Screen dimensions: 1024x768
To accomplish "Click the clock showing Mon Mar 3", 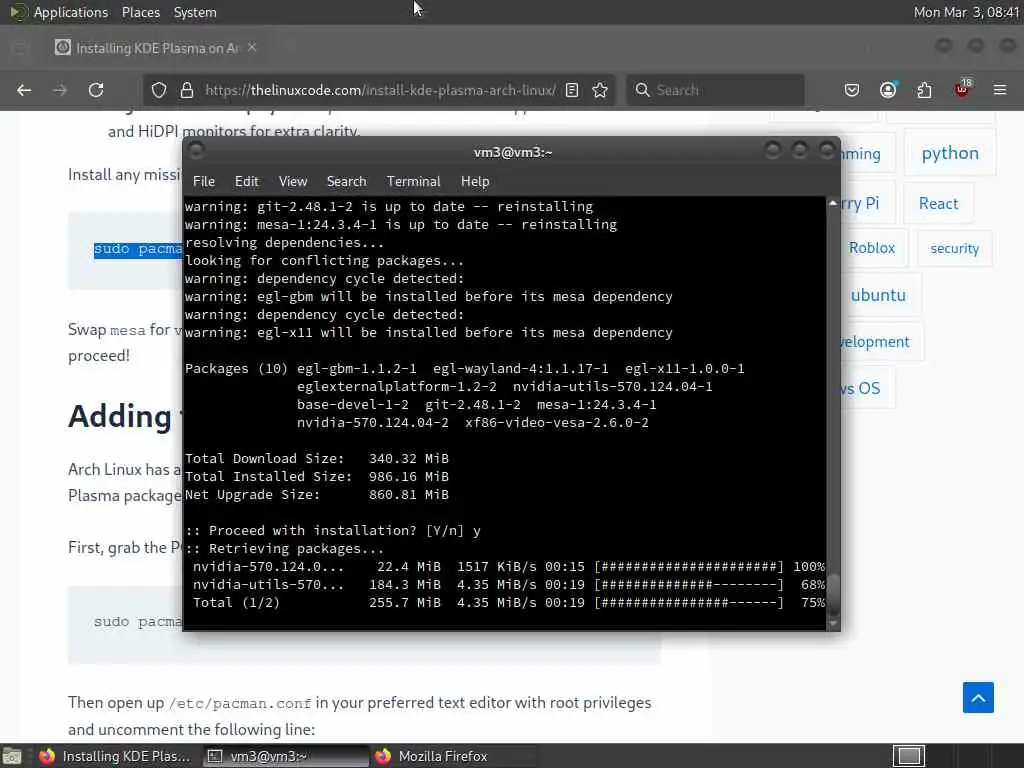I will tap(967, 12).
